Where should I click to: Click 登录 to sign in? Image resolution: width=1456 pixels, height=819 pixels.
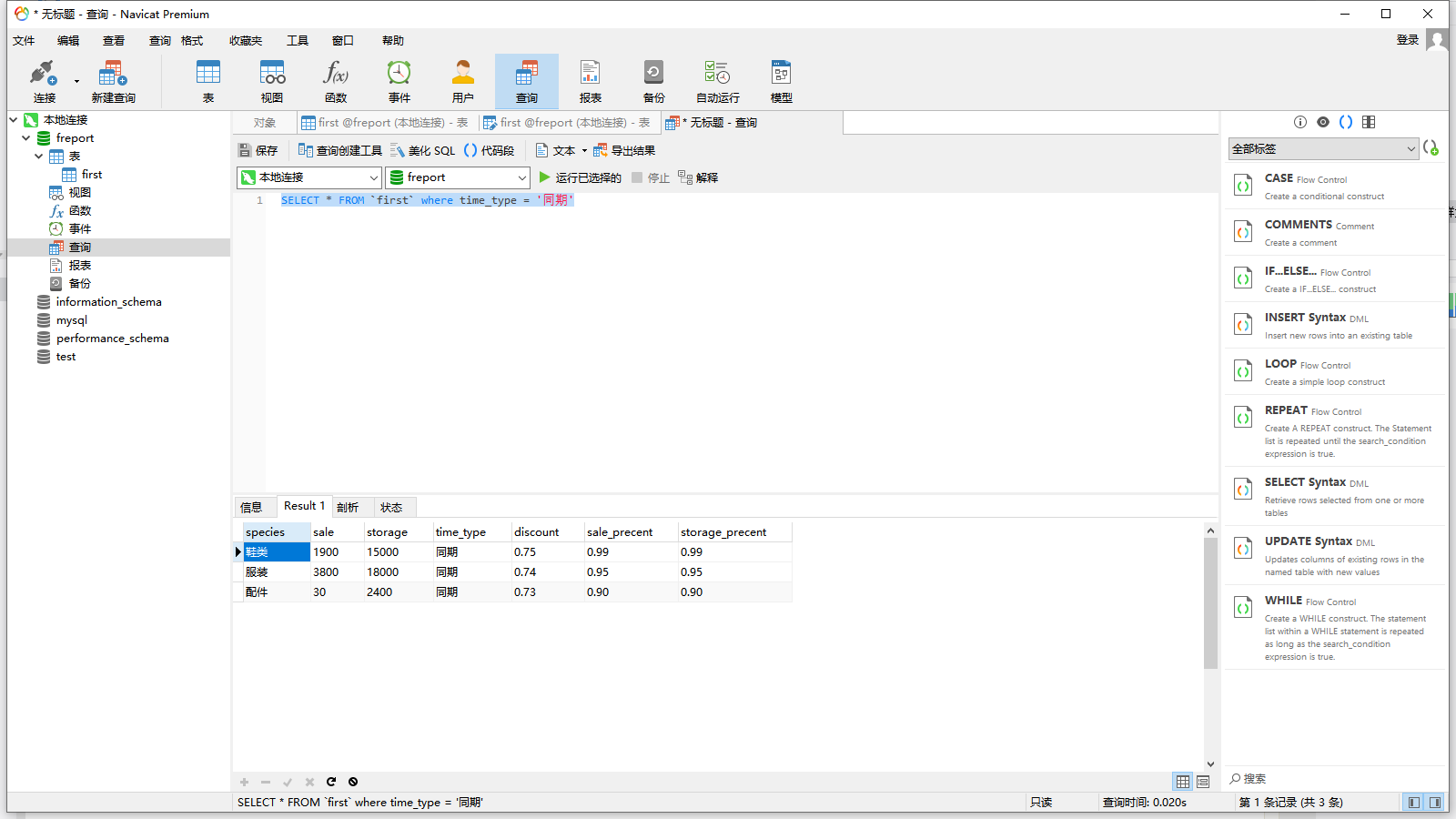pyautogui.click(x=1408, y=40)
